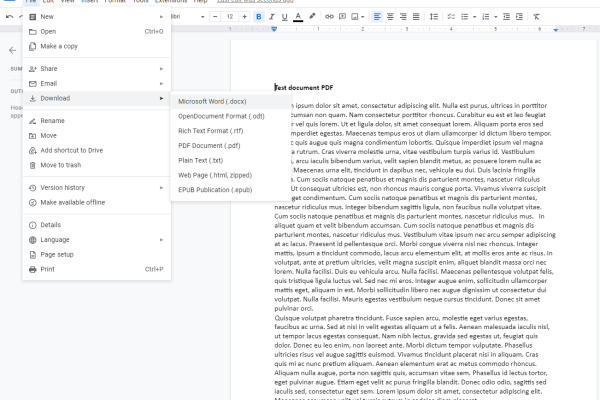
Task: Add a comment using toolbar icon
Action: (342, 16)
